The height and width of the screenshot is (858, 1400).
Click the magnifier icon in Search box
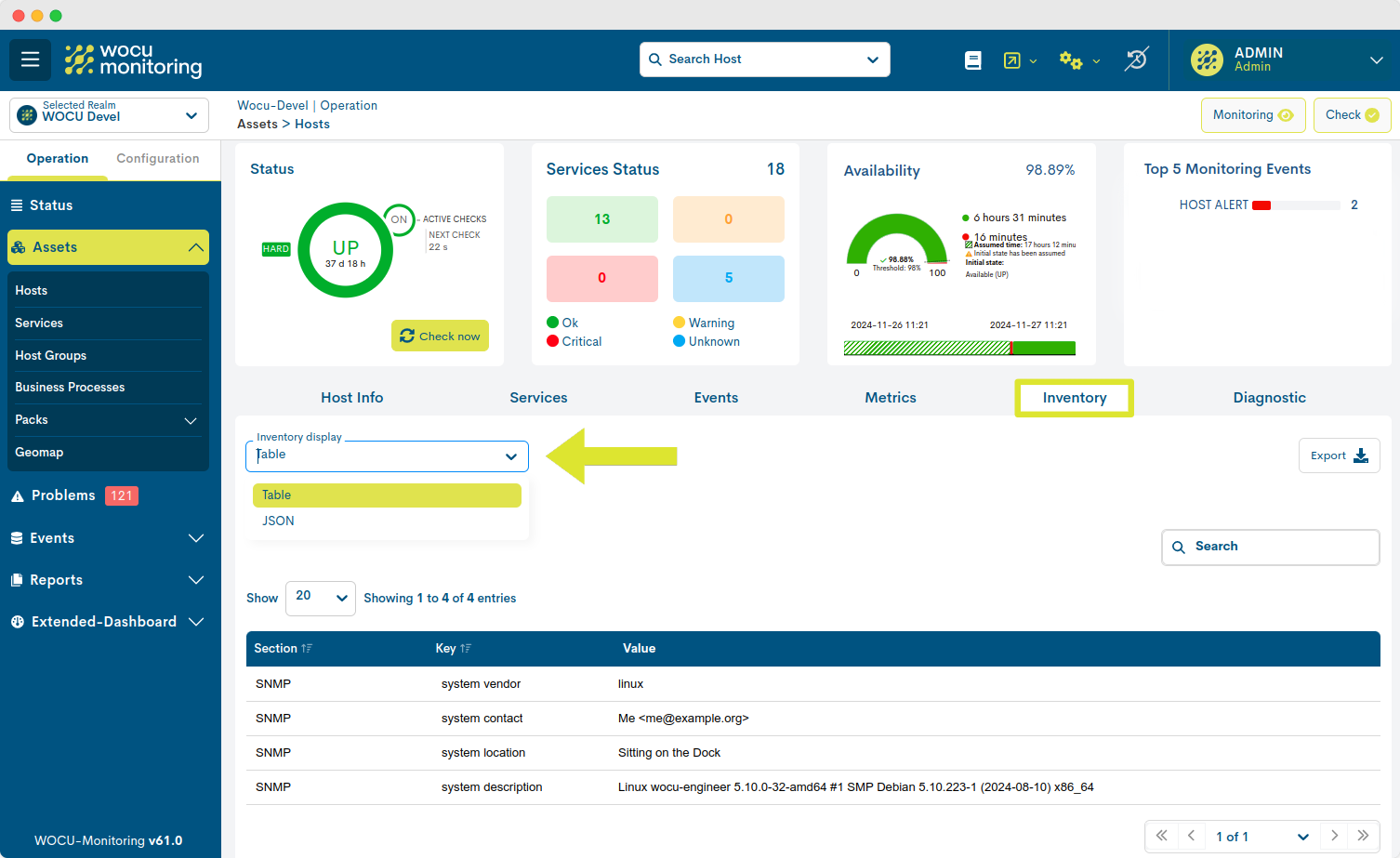tap(1179, 548)
